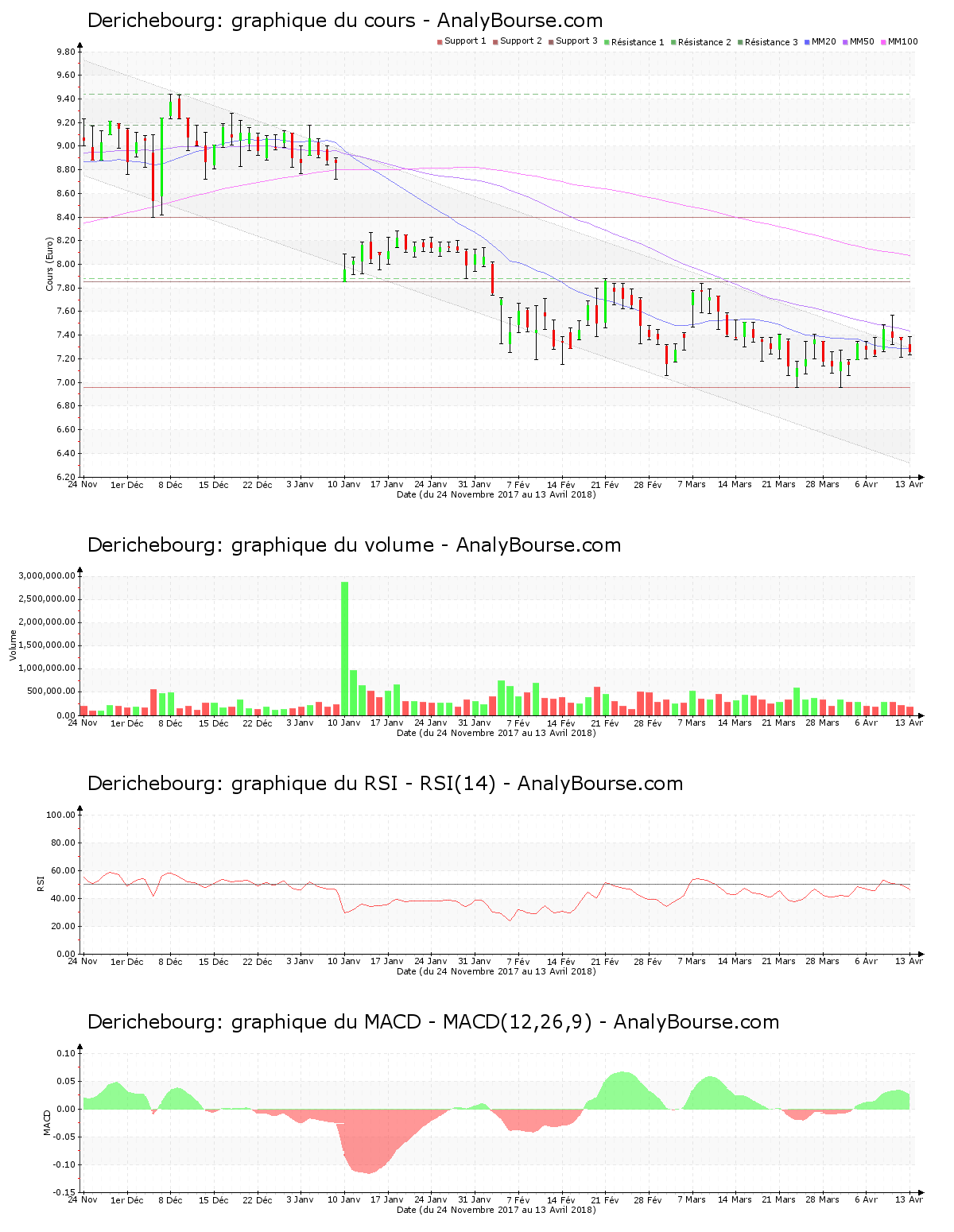
Task: Click the 500,000.00 volume axis value
Action: (x=52, y=692)
